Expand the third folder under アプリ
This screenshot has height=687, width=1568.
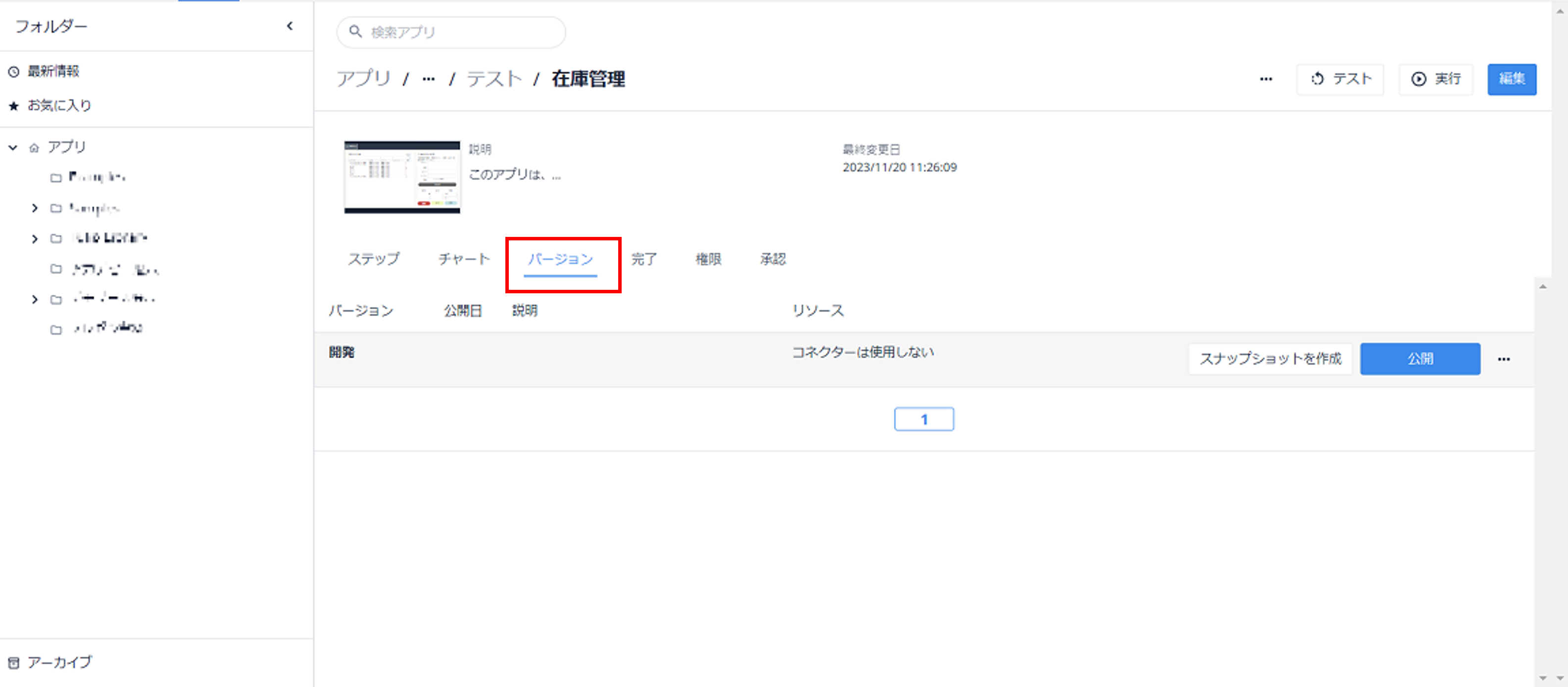click(x=35, y=238)
